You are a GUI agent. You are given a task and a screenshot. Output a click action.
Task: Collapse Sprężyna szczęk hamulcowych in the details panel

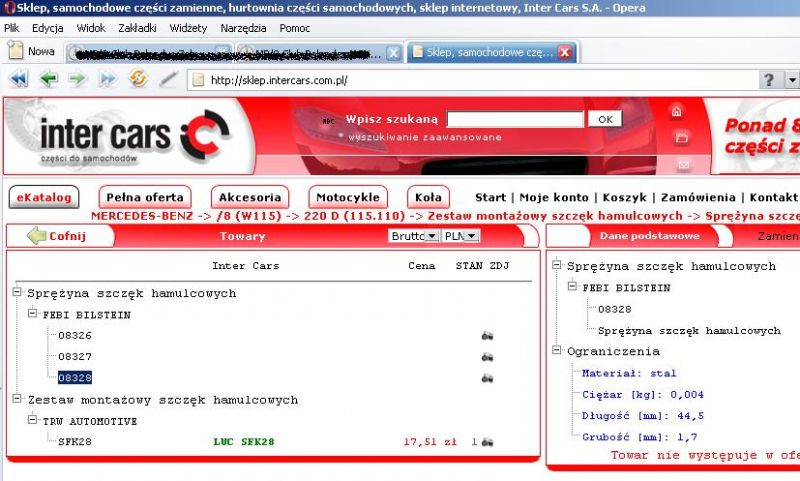[557, 265]
